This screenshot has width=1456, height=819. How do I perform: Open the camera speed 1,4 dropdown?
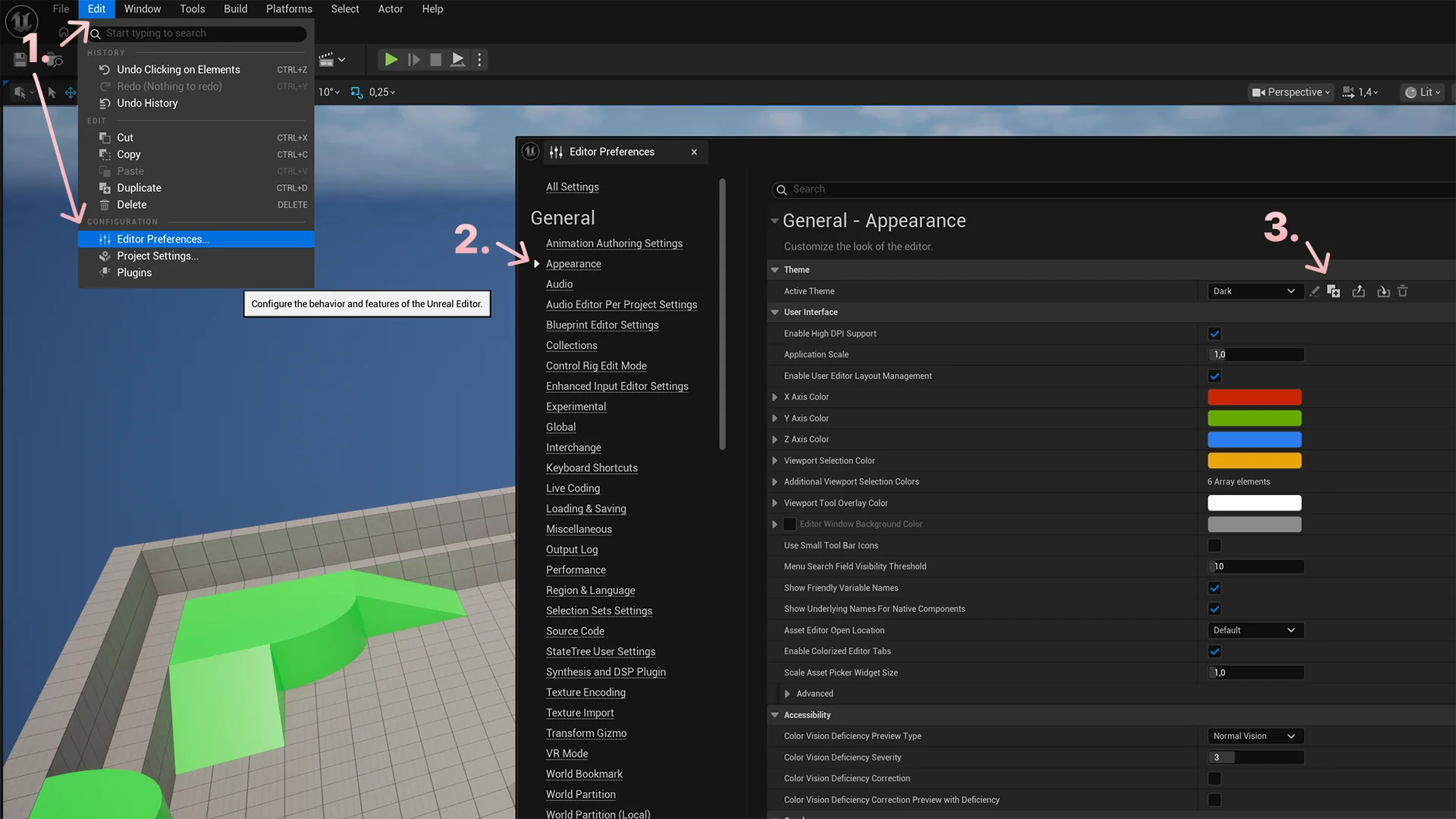point(1360,93)
